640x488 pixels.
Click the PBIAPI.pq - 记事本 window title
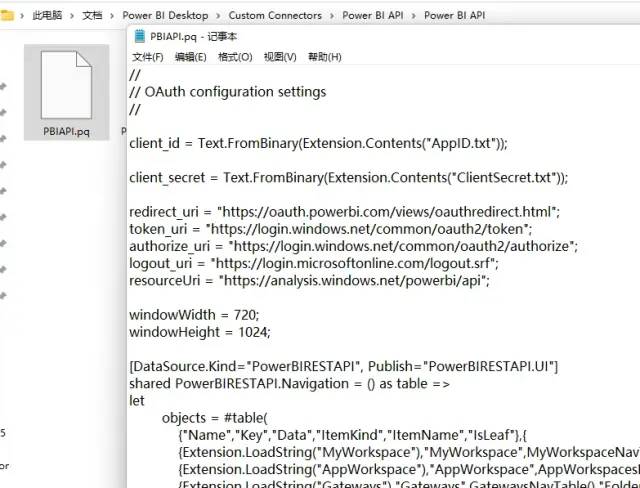193,36
